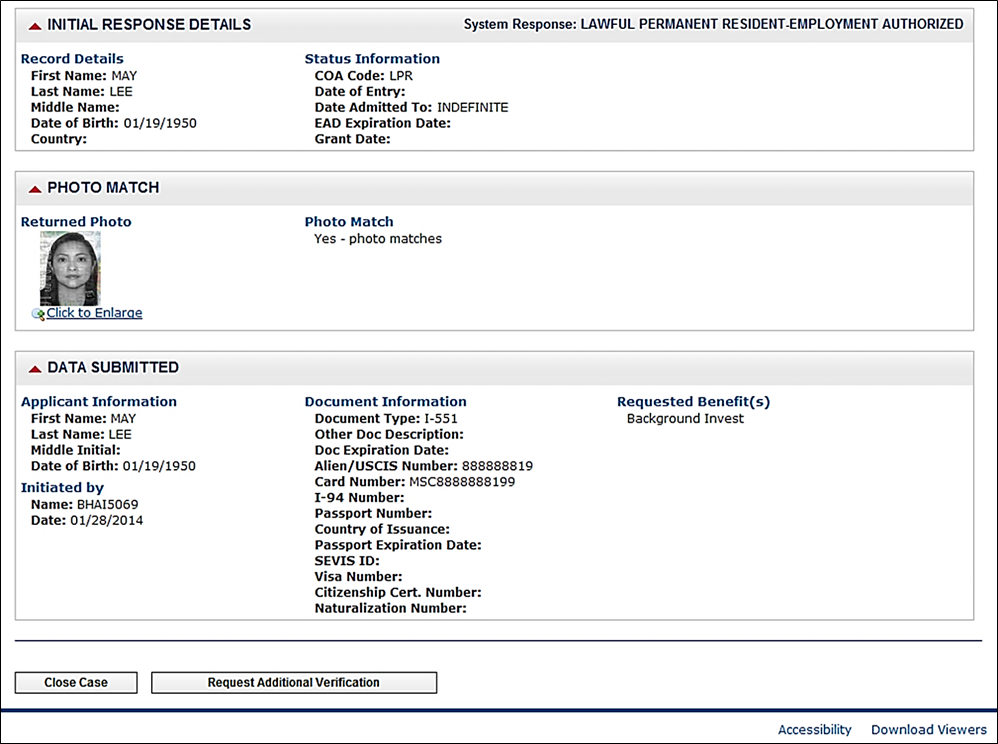Click the Country of Issuance label

pyautogui.click(x=382, y=530)
